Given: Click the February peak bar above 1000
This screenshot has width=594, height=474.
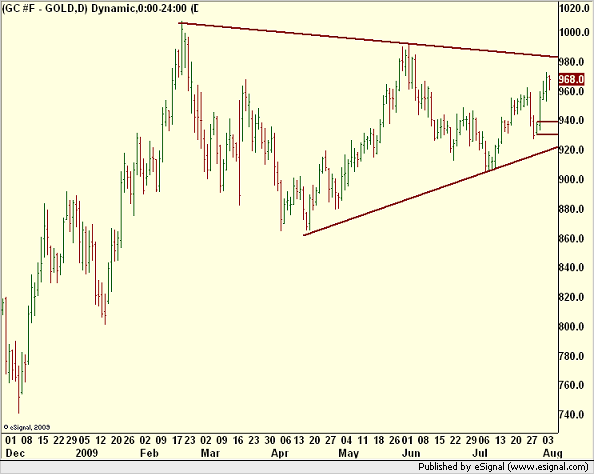Looking at the screenshot, I should pos(181,48).
